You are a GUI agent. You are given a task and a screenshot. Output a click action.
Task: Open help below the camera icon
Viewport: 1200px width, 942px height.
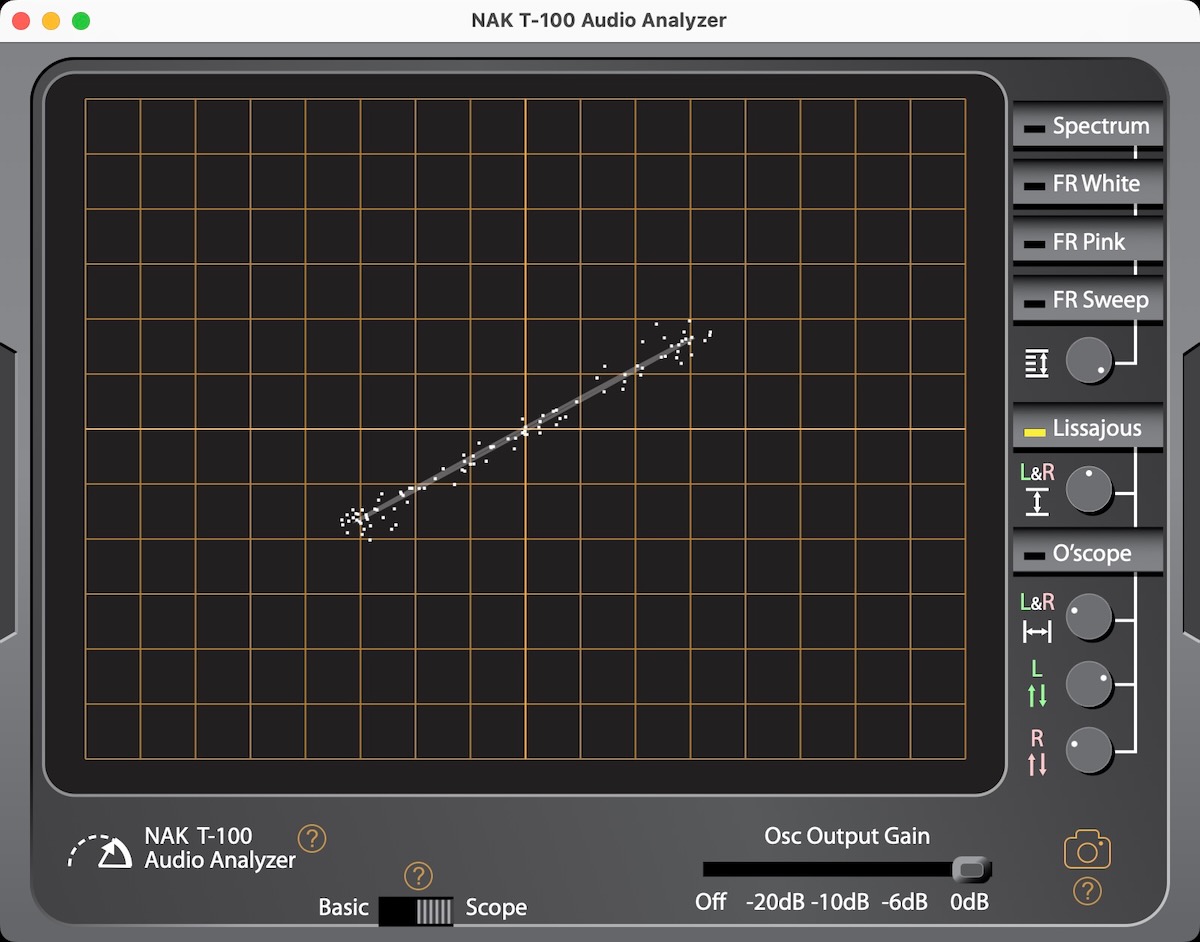click(1087, 890)
